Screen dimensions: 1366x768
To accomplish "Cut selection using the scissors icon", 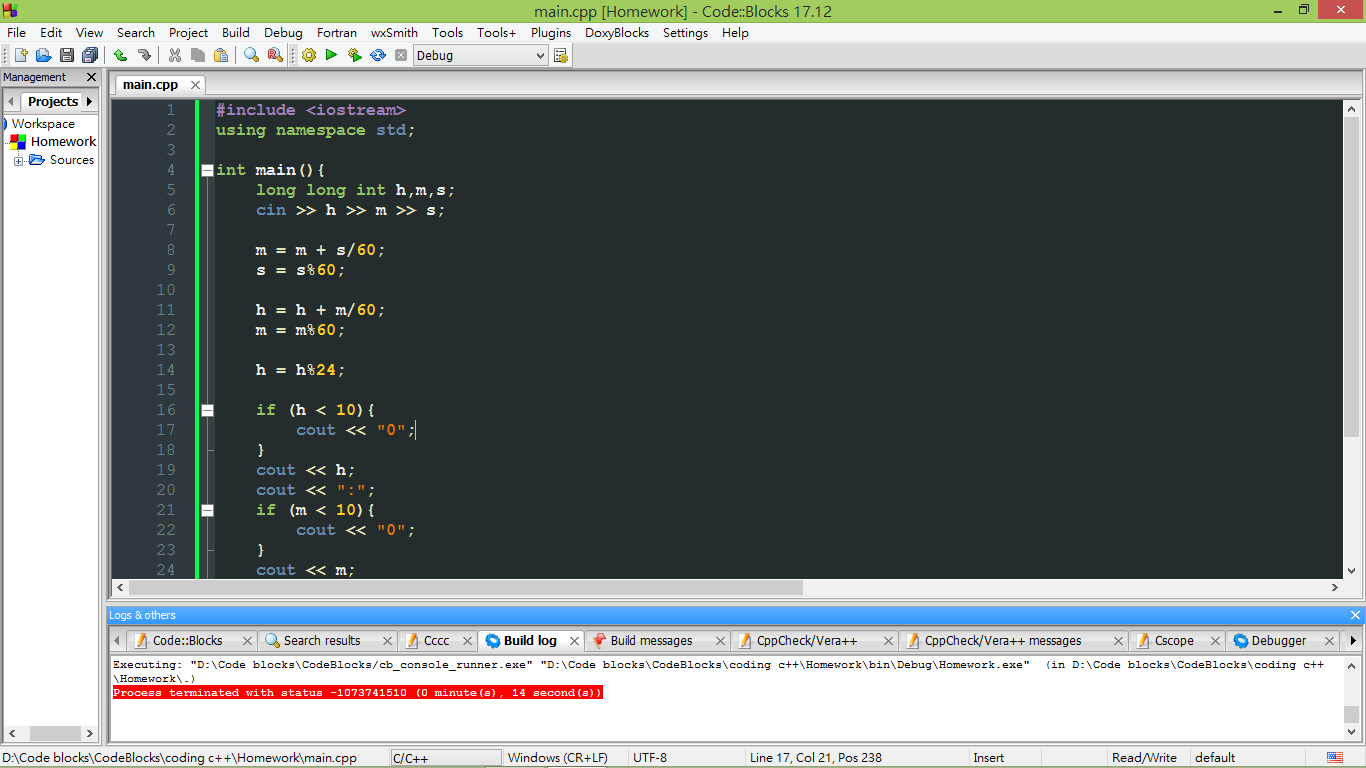I will pos(175,55).
